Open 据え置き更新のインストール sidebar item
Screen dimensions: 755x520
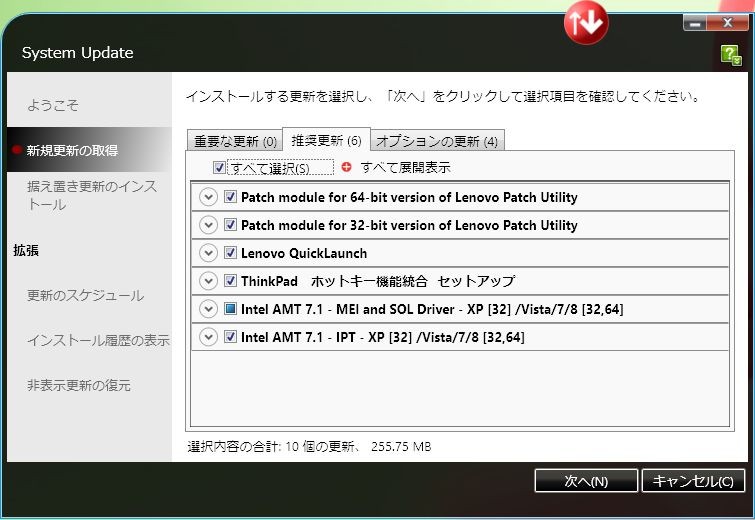tap(92, 195)
